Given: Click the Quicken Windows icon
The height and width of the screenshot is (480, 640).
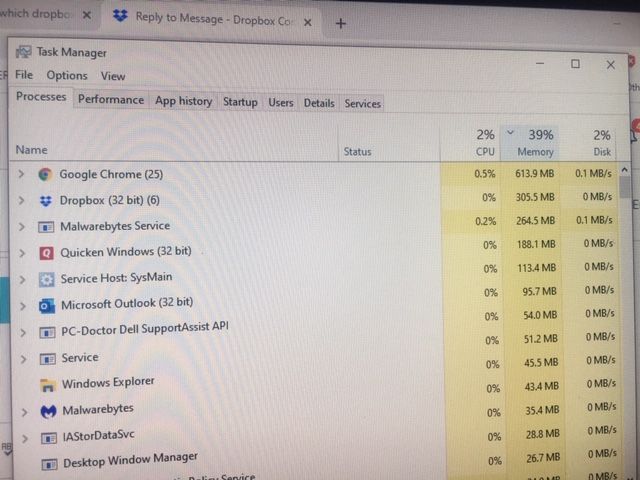Looking at the screenshot, I should tap(47, 253).
